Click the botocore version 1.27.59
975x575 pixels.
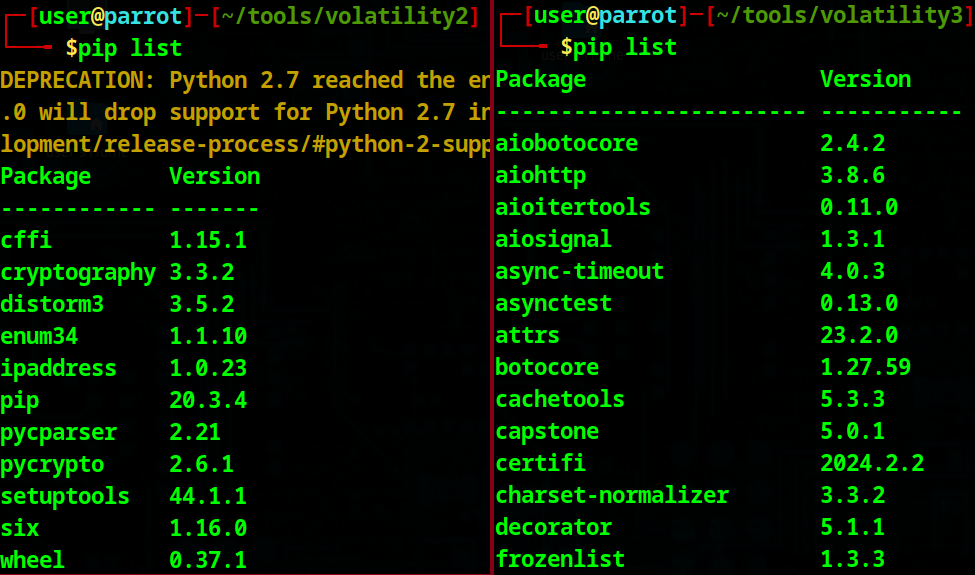coord(866,367)
